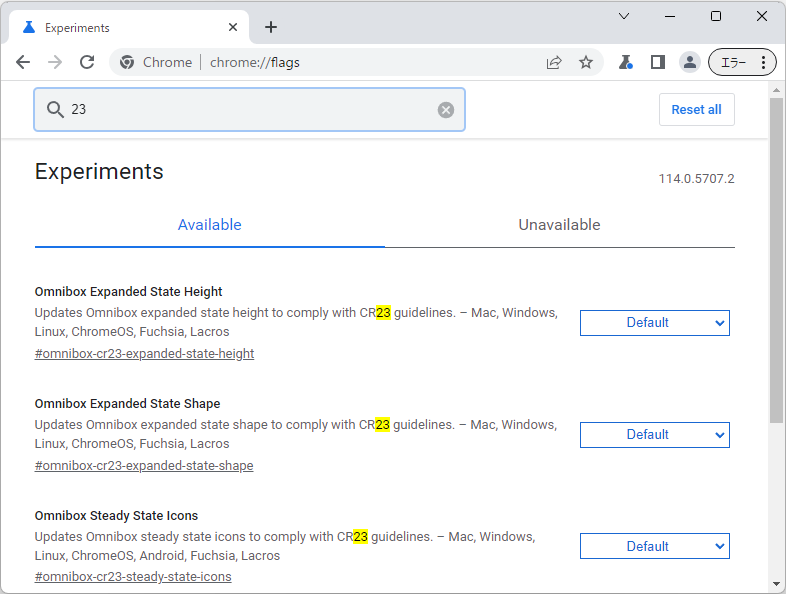Switch to the Available tab
The image size is (786, 594).
(210, 225)
